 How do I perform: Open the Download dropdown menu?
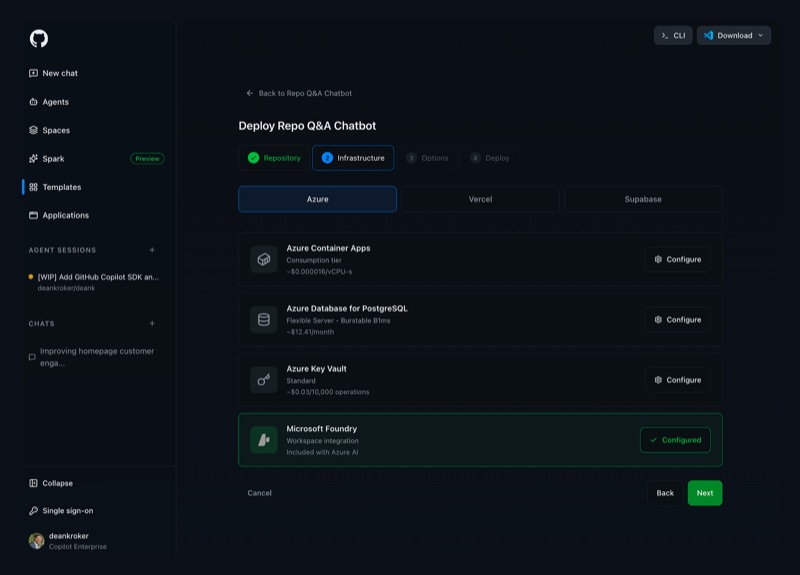[734, 35]
